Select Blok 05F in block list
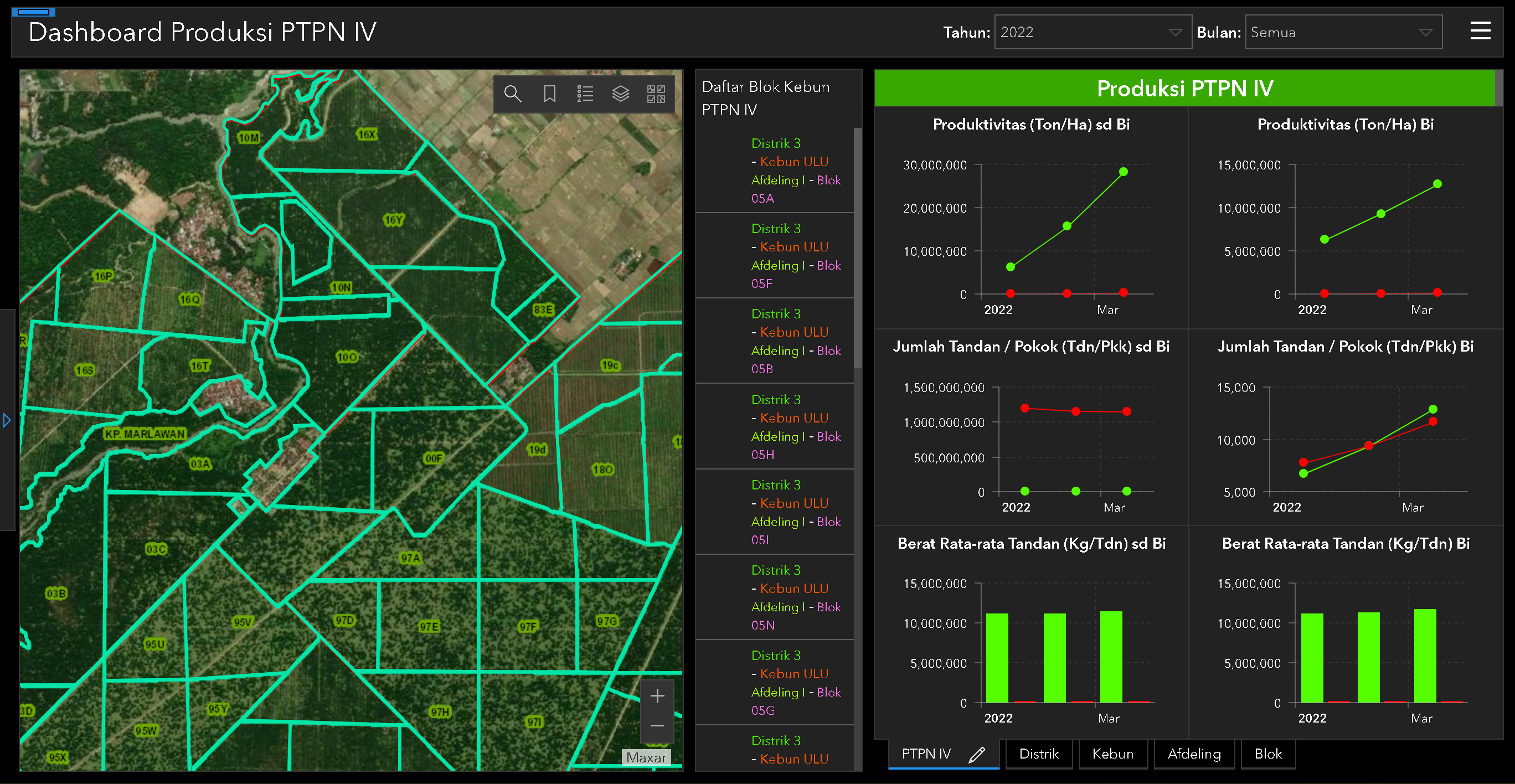The width and height of the screenshot is (1515, 784). 775,256
